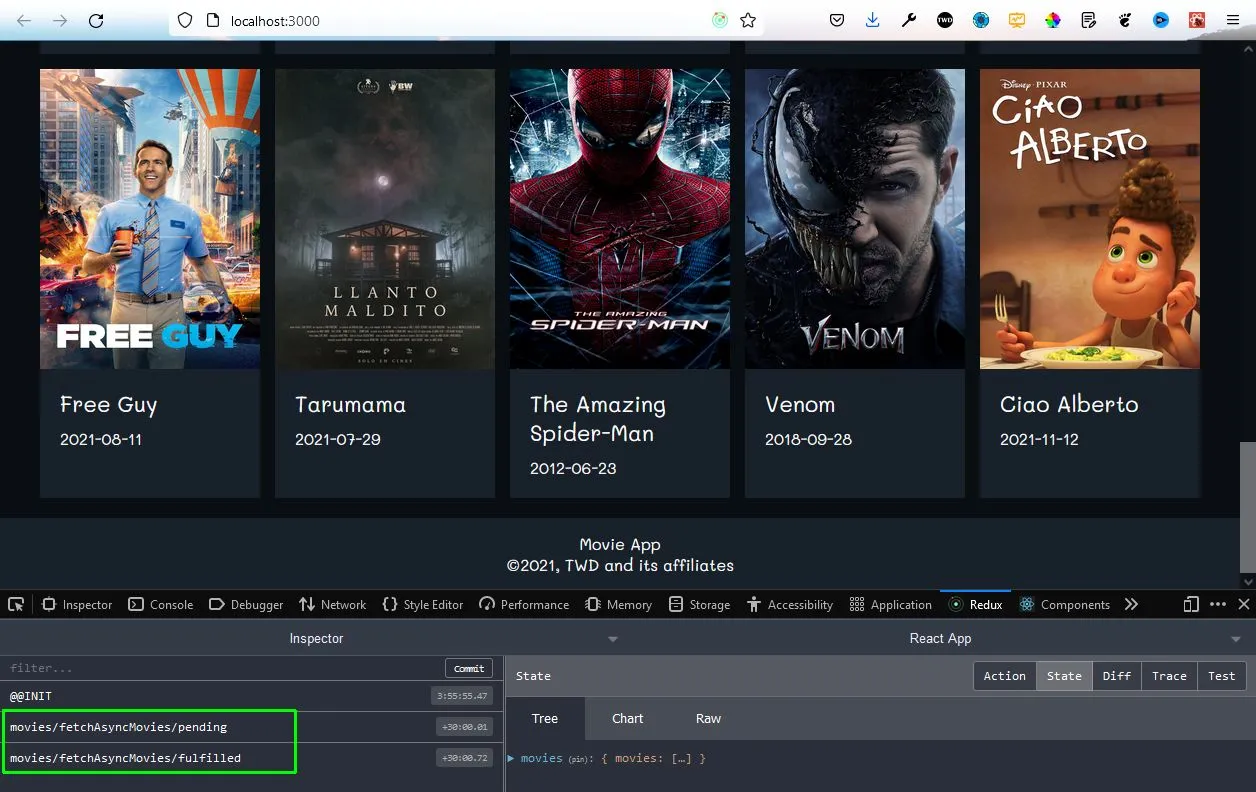
Task: Open the React Components tab
Action: click(1064, 604)
